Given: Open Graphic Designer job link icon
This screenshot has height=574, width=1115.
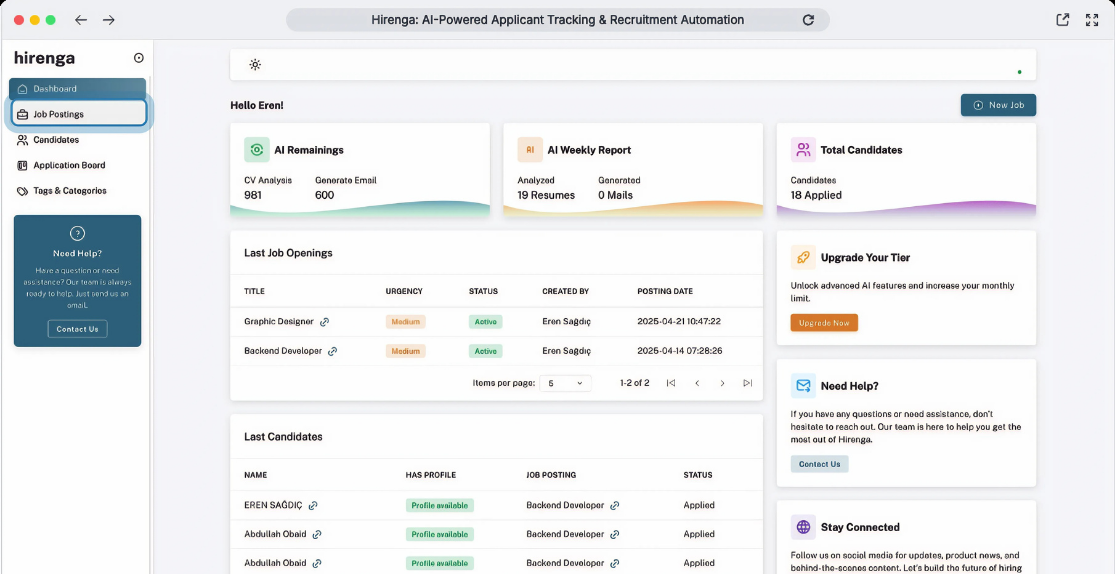Looking at the screenshot, I should 324,321.
